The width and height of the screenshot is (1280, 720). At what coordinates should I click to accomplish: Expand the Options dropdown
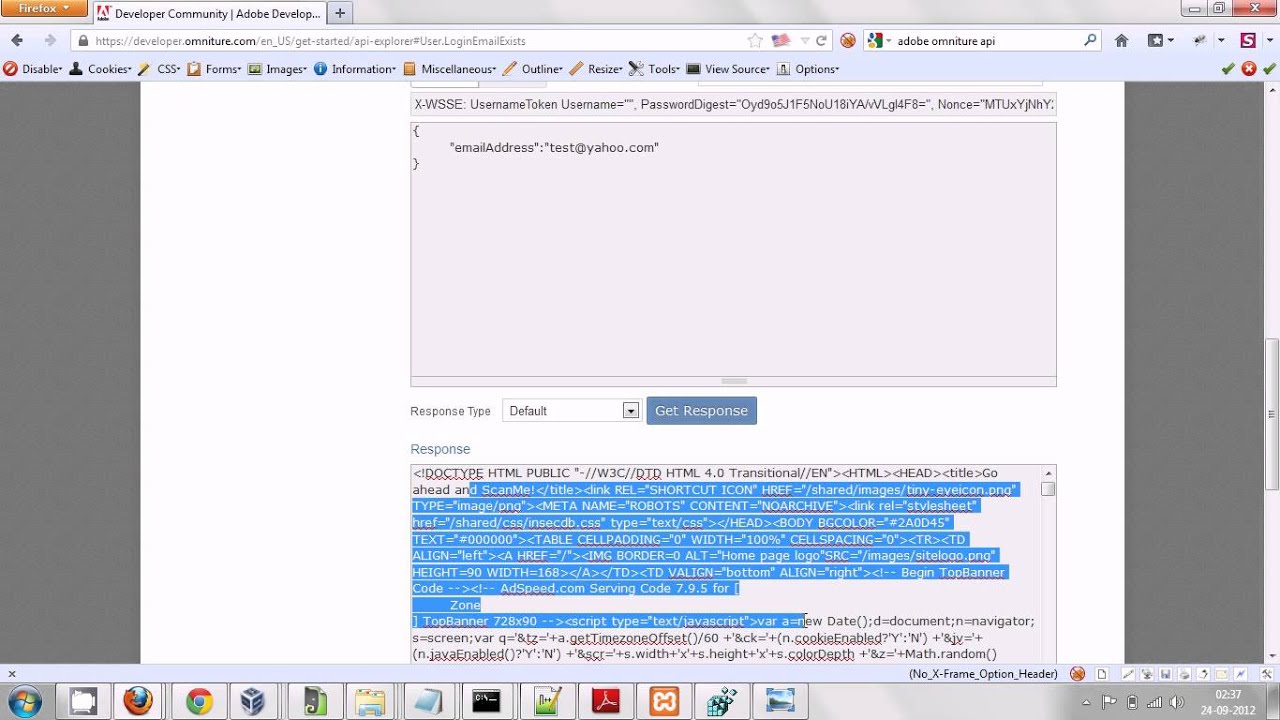(x=808, y=69)
